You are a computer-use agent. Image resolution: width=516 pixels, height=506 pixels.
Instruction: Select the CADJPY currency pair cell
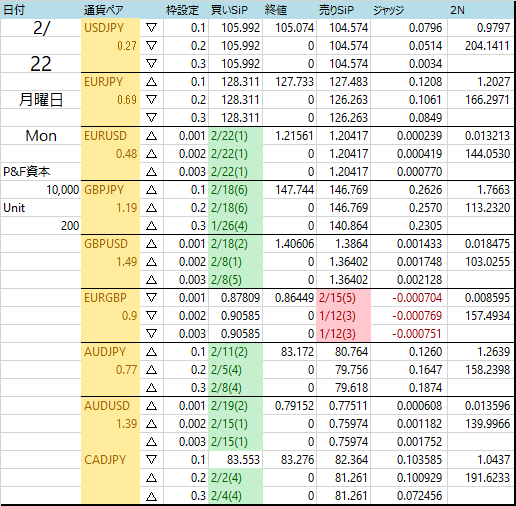tap(110, 460)
